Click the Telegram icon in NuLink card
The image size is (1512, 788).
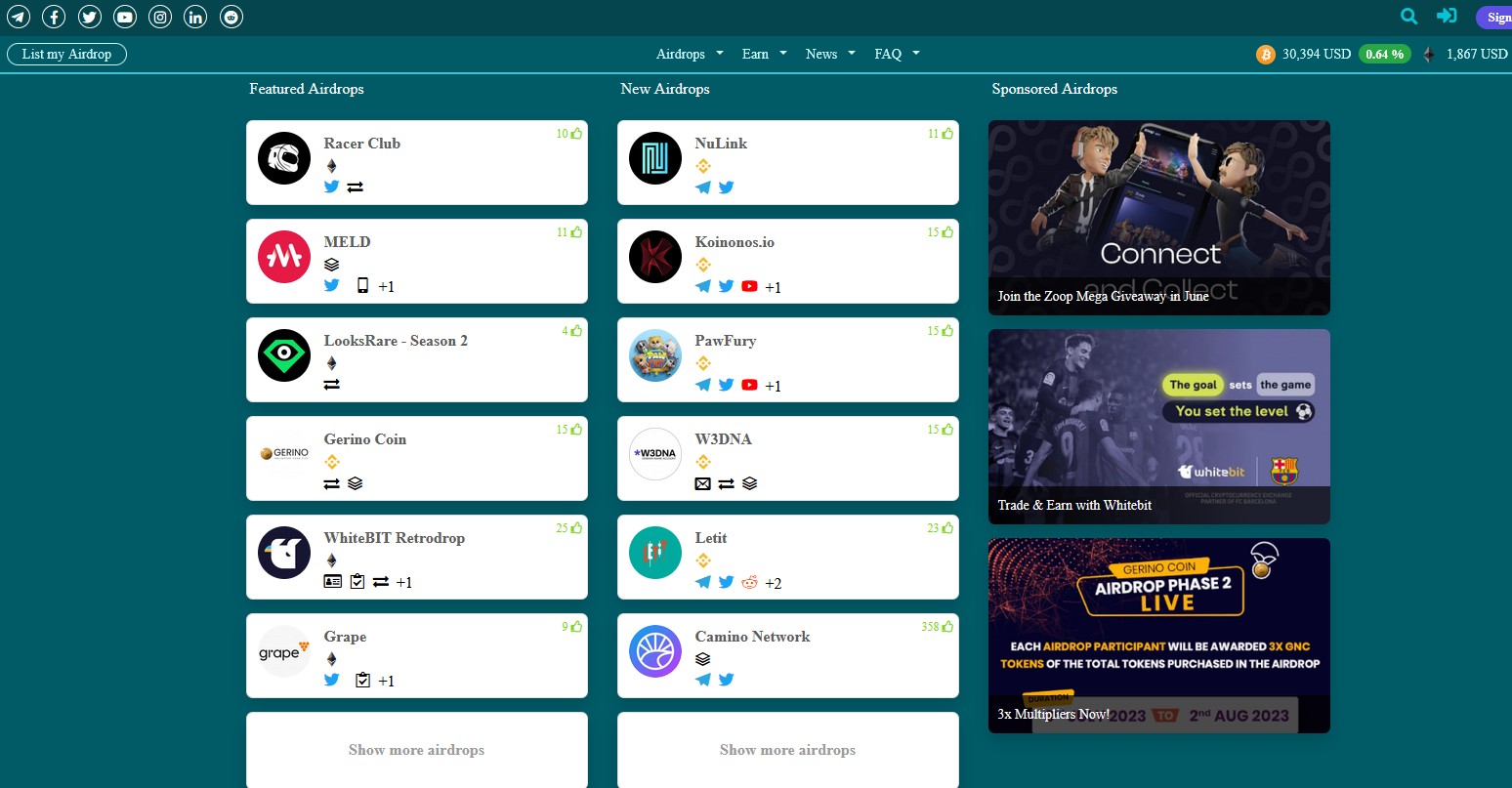coord(702,187)
